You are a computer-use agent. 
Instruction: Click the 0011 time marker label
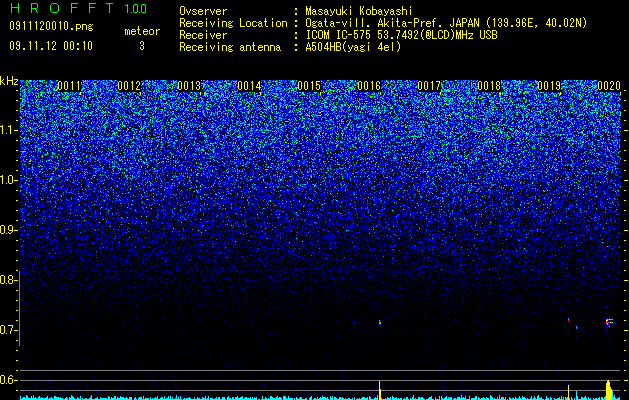pyautogui.click(x=69, y=86)
